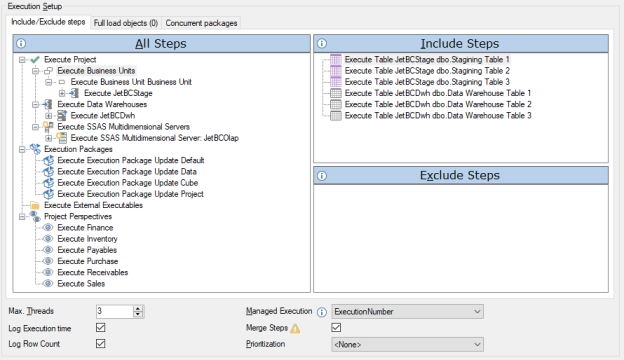624x360 pixels.
Task: Collapse the Project Perspectives node
Action: tap(22, 216)
